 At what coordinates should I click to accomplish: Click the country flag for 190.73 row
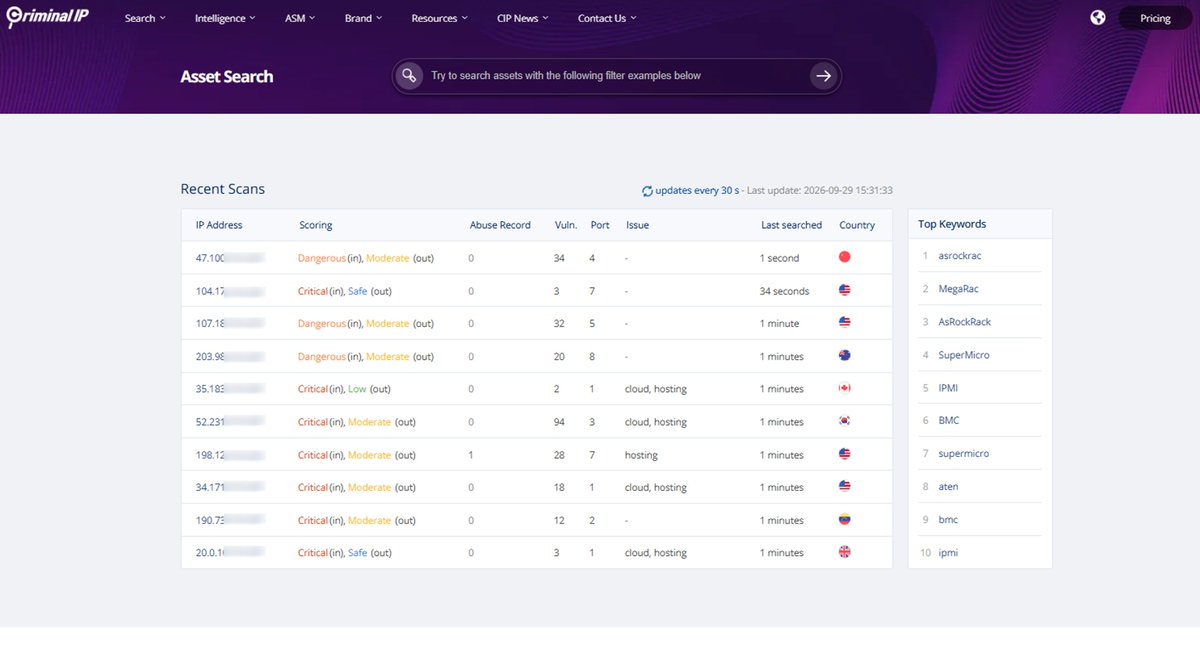[844, 520]
